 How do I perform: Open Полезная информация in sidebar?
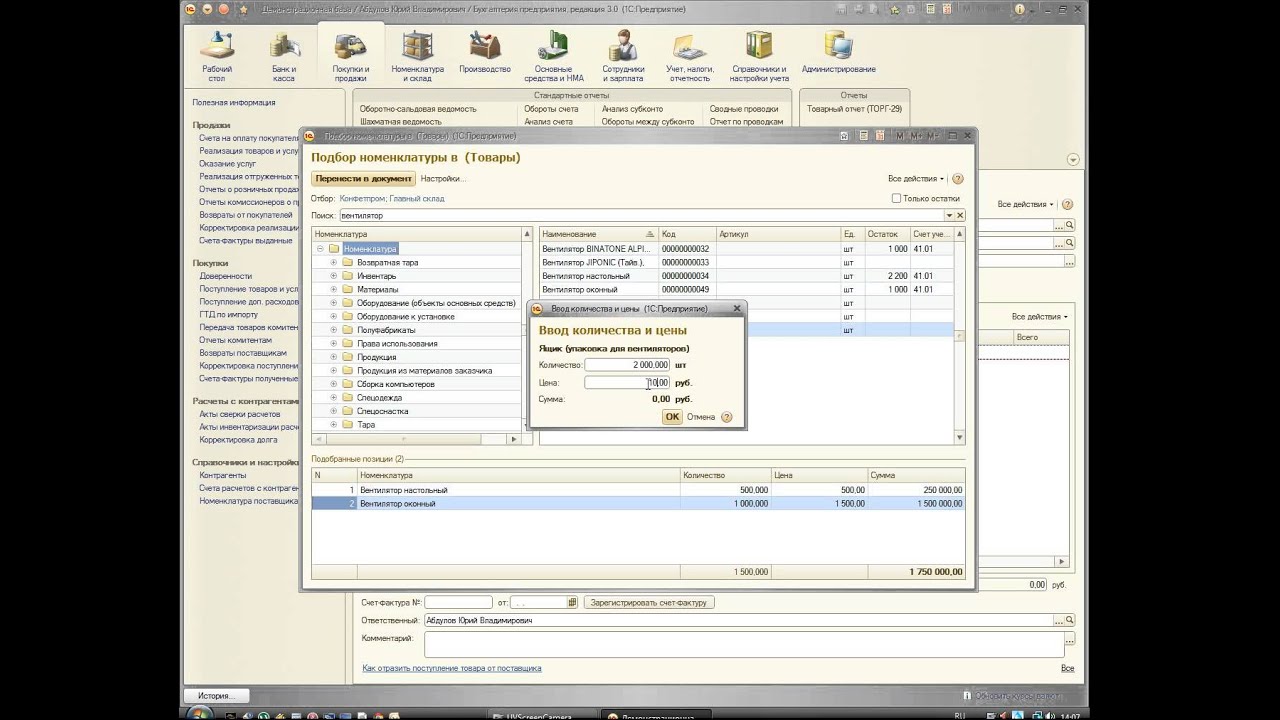pos(234,102)
